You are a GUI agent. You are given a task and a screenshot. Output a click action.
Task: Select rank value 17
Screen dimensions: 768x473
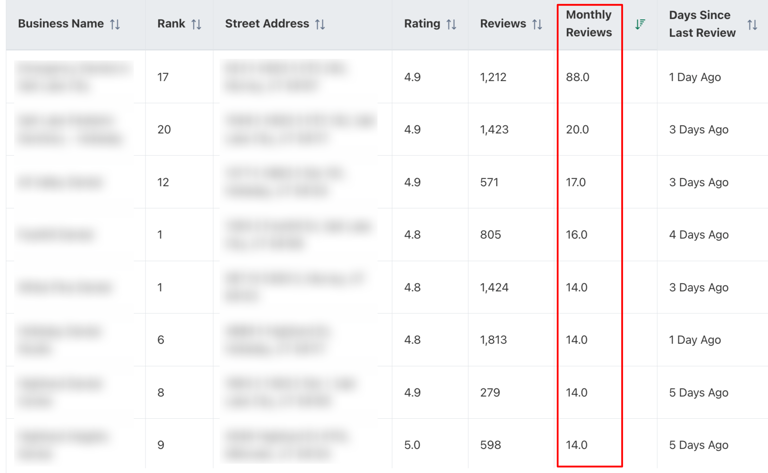coord(163,77)
